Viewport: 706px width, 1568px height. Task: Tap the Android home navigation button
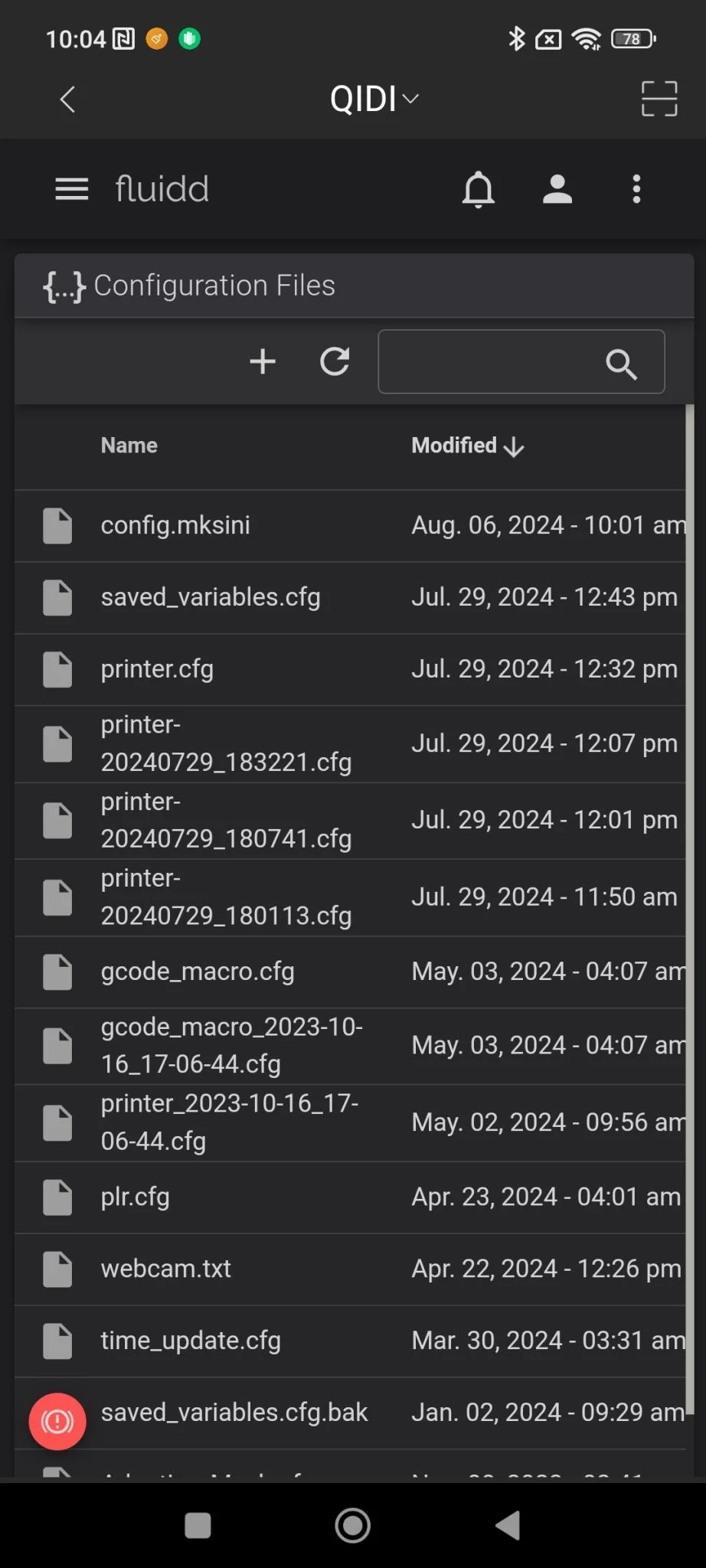pyautogui.click(x=353, y=1525)
